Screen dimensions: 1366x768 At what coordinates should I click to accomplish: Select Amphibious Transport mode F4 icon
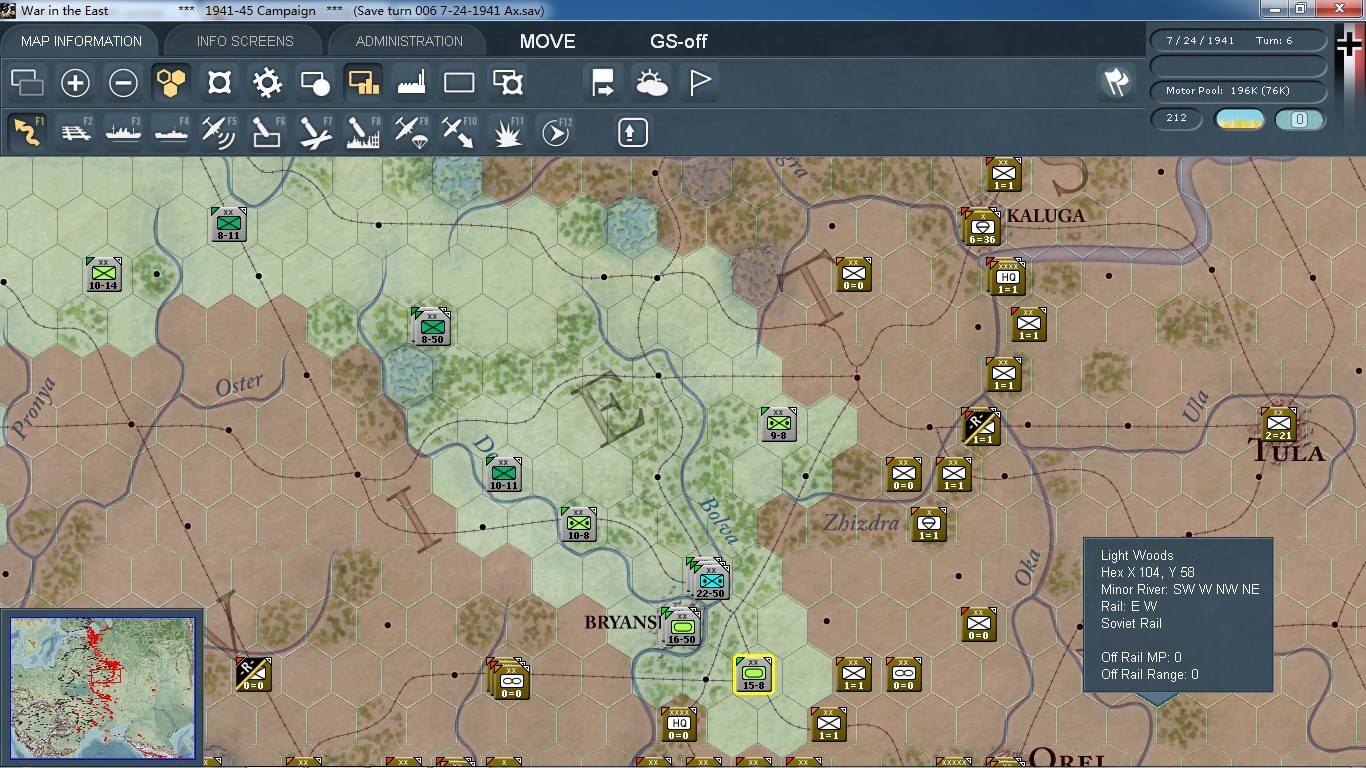[x=171, y=132]
